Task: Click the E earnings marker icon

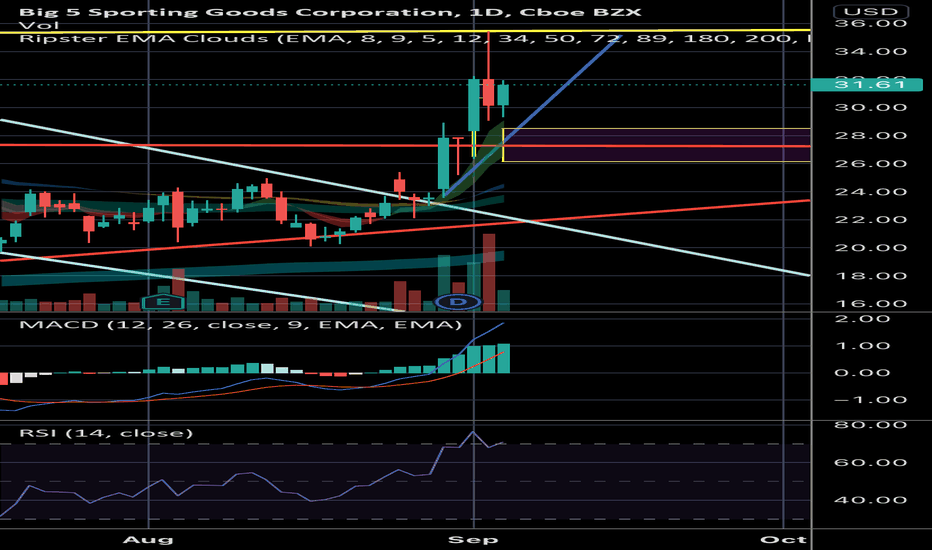Action: pos(163,302)
